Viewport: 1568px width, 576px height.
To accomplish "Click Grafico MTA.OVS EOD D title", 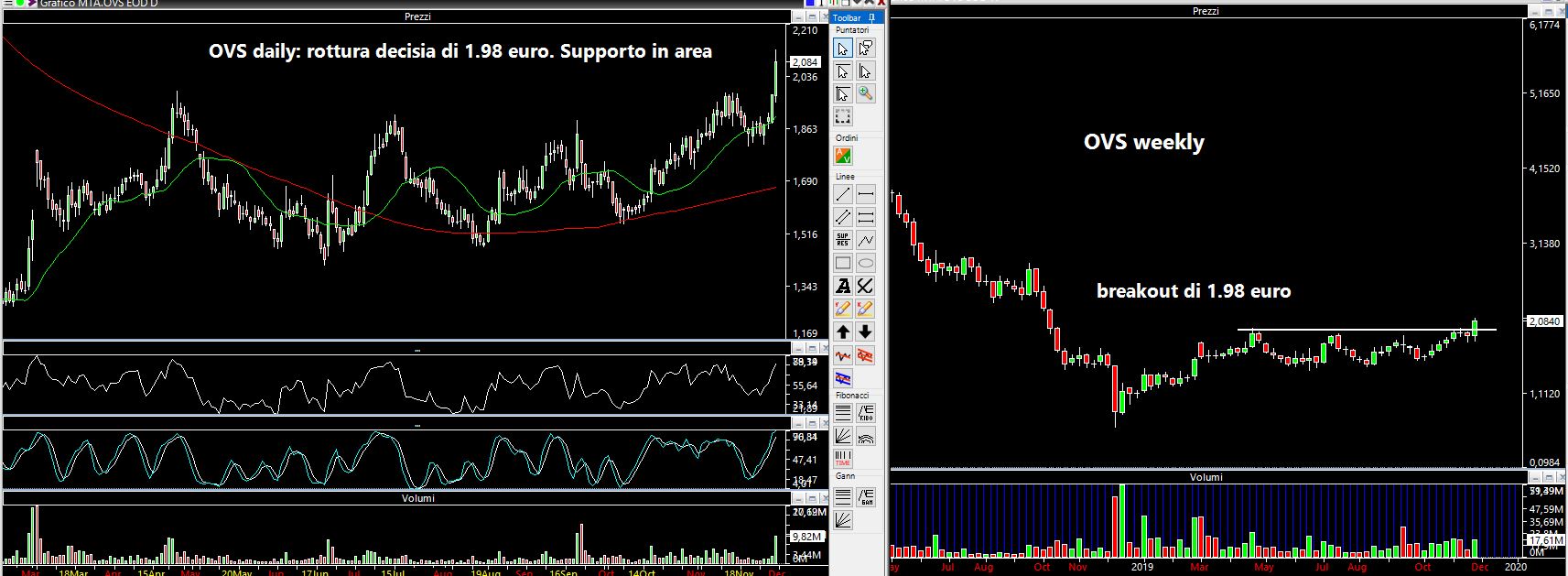I will click(99, 4).
